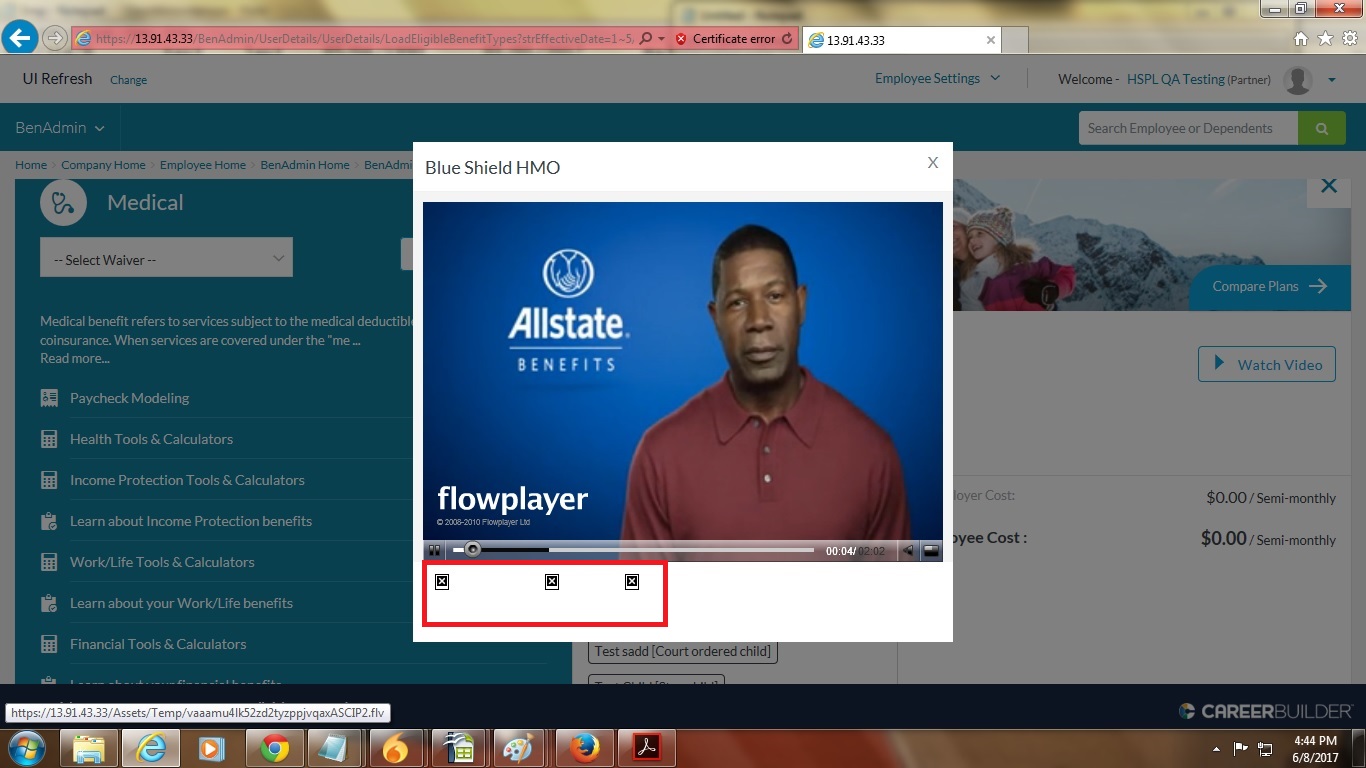Close the Blue Shield HMO dialog
The image size is (1366, 768).
(932, 162)
